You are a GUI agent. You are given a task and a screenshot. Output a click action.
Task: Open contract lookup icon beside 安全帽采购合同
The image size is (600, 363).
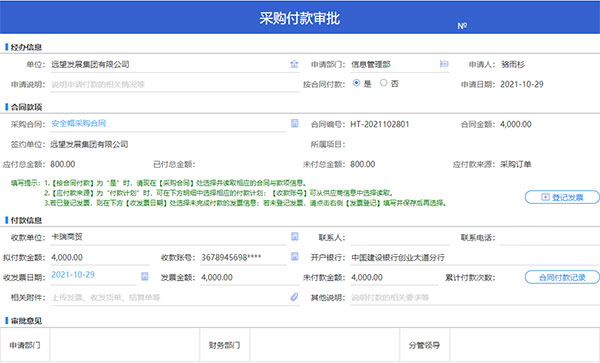(295, 123)
